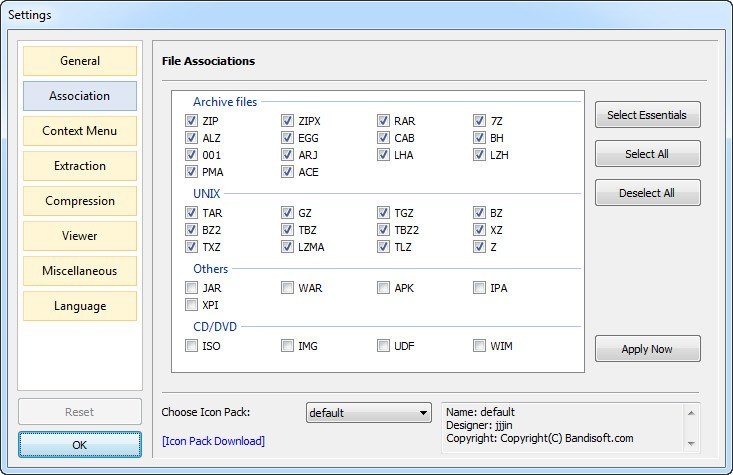Open the Choose Icon Pack dropdown
The image size is (733, 475).
coord(368,413)
